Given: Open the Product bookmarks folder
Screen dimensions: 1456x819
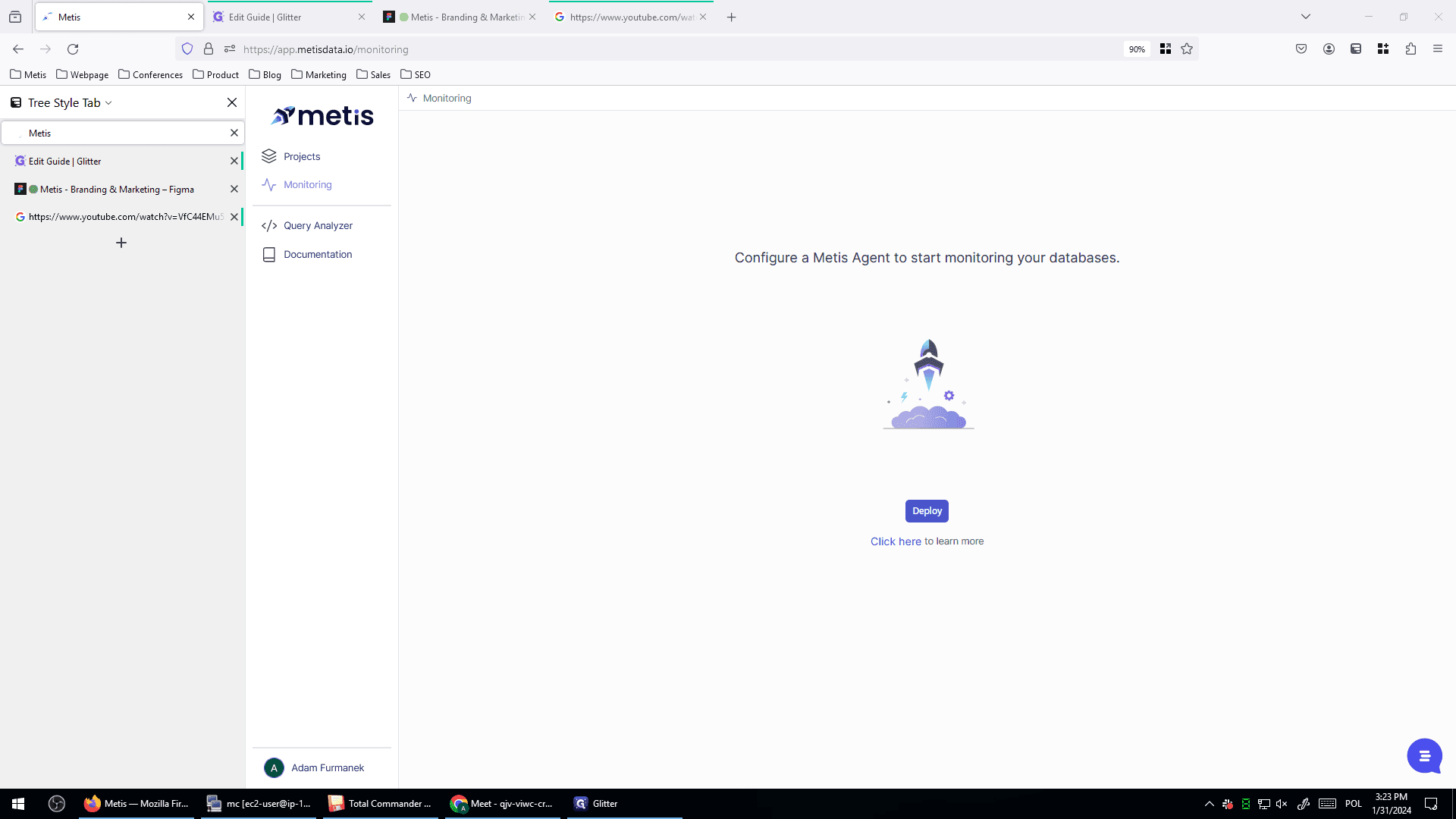Looking at the screenshot, I should click(x=215, y=75).
